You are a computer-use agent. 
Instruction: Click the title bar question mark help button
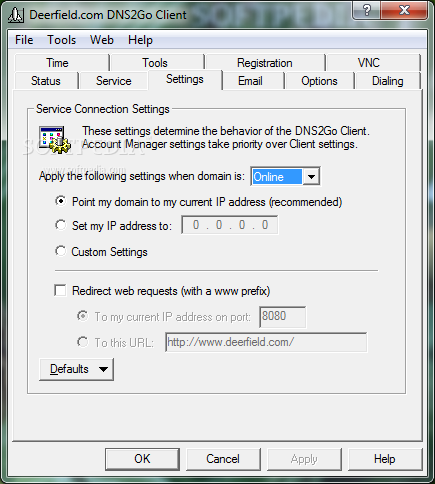point(366,11)
